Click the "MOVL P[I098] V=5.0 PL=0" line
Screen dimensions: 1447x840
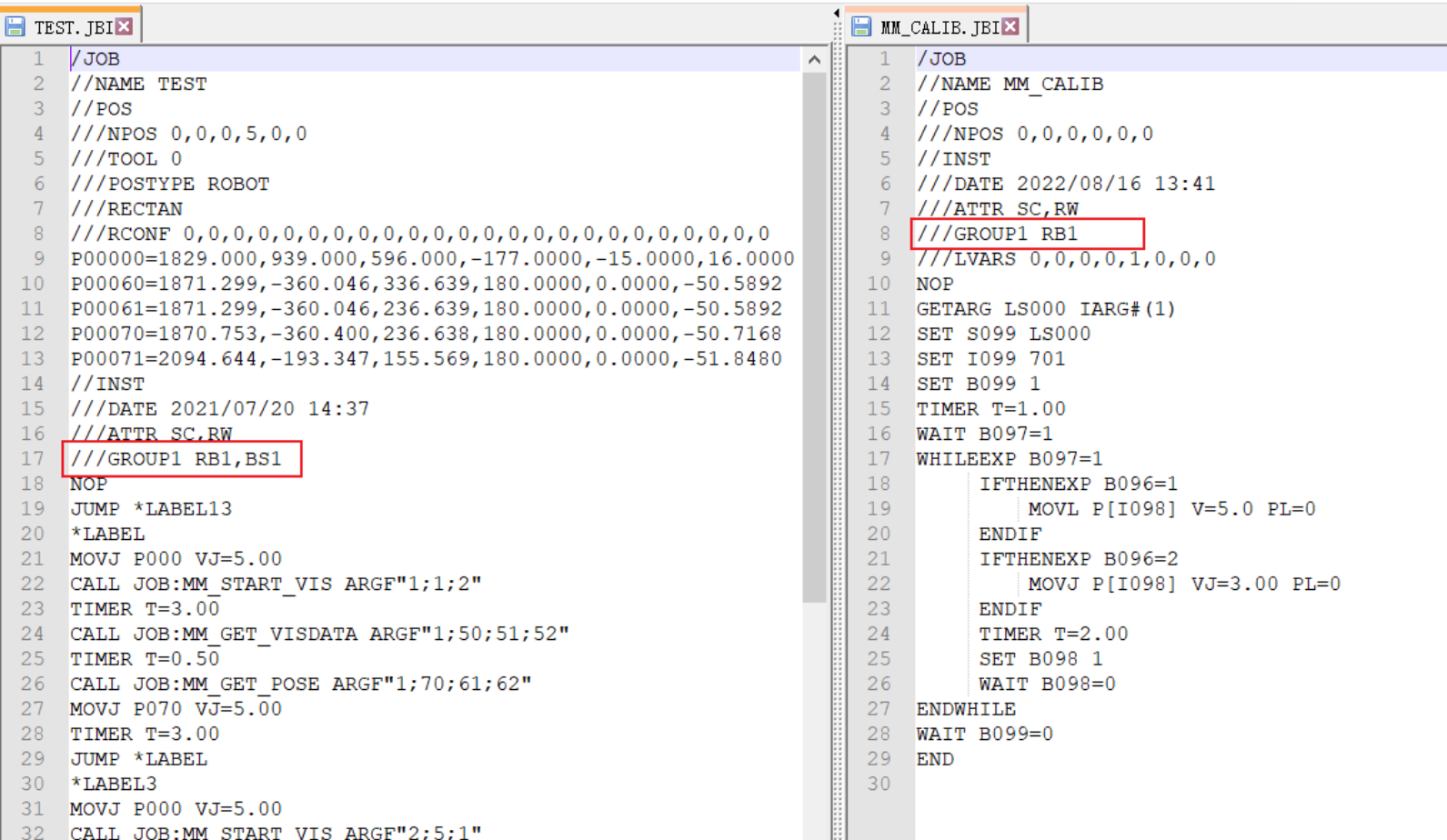click(x=1172, y=509)
